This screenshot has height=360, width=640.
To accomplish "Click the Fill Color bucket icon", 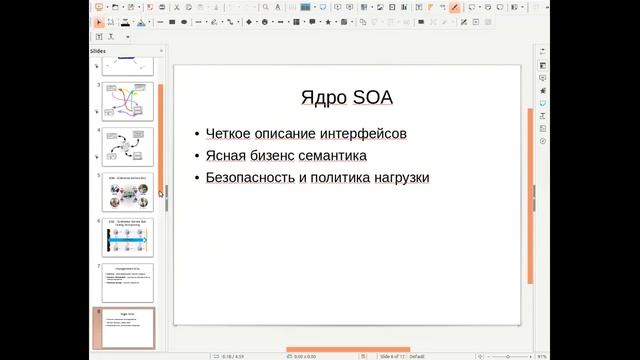I will point(141,22).
